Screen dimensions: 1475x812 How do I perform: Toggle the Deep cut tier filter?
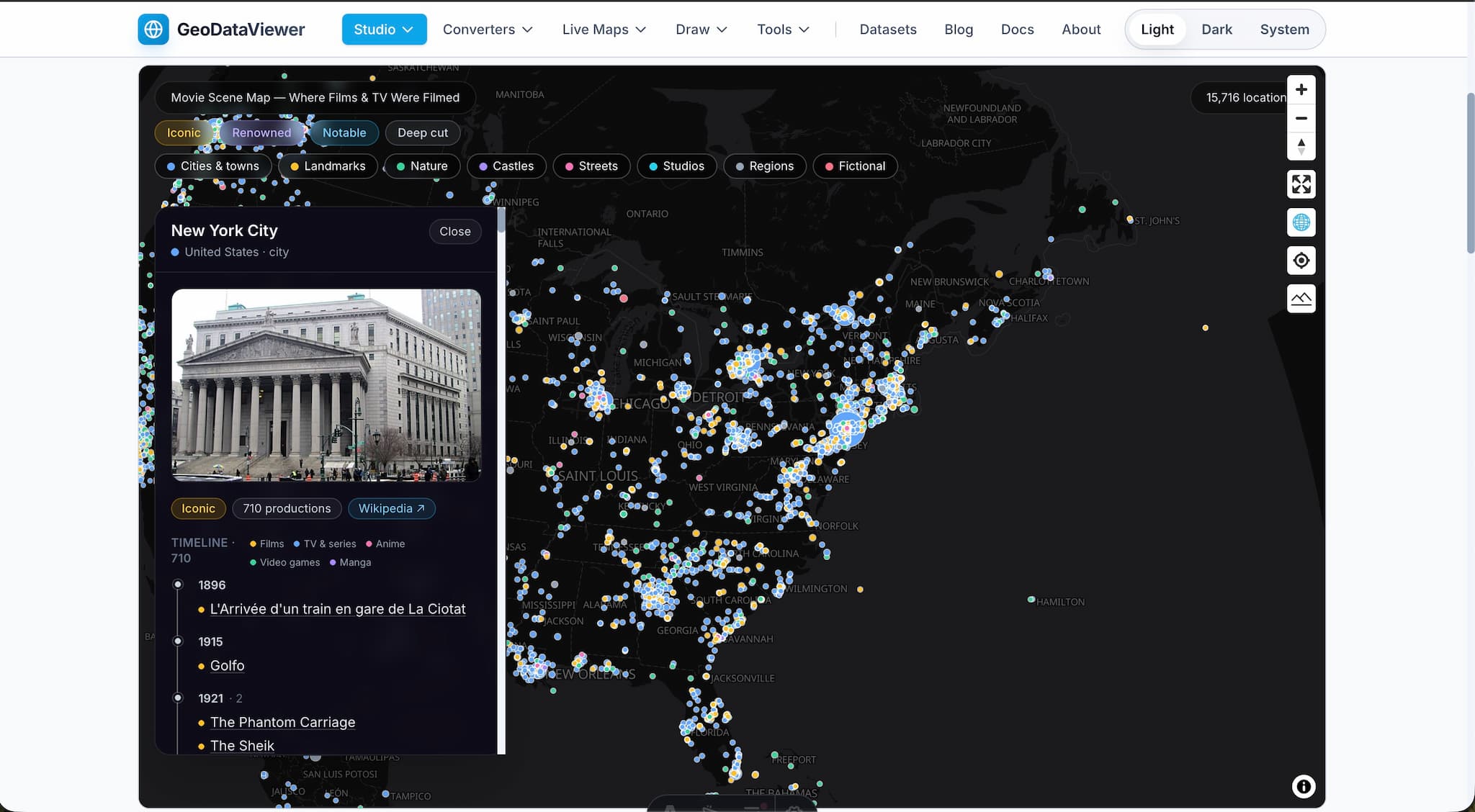pyautogui.click(x=423, y=132)
